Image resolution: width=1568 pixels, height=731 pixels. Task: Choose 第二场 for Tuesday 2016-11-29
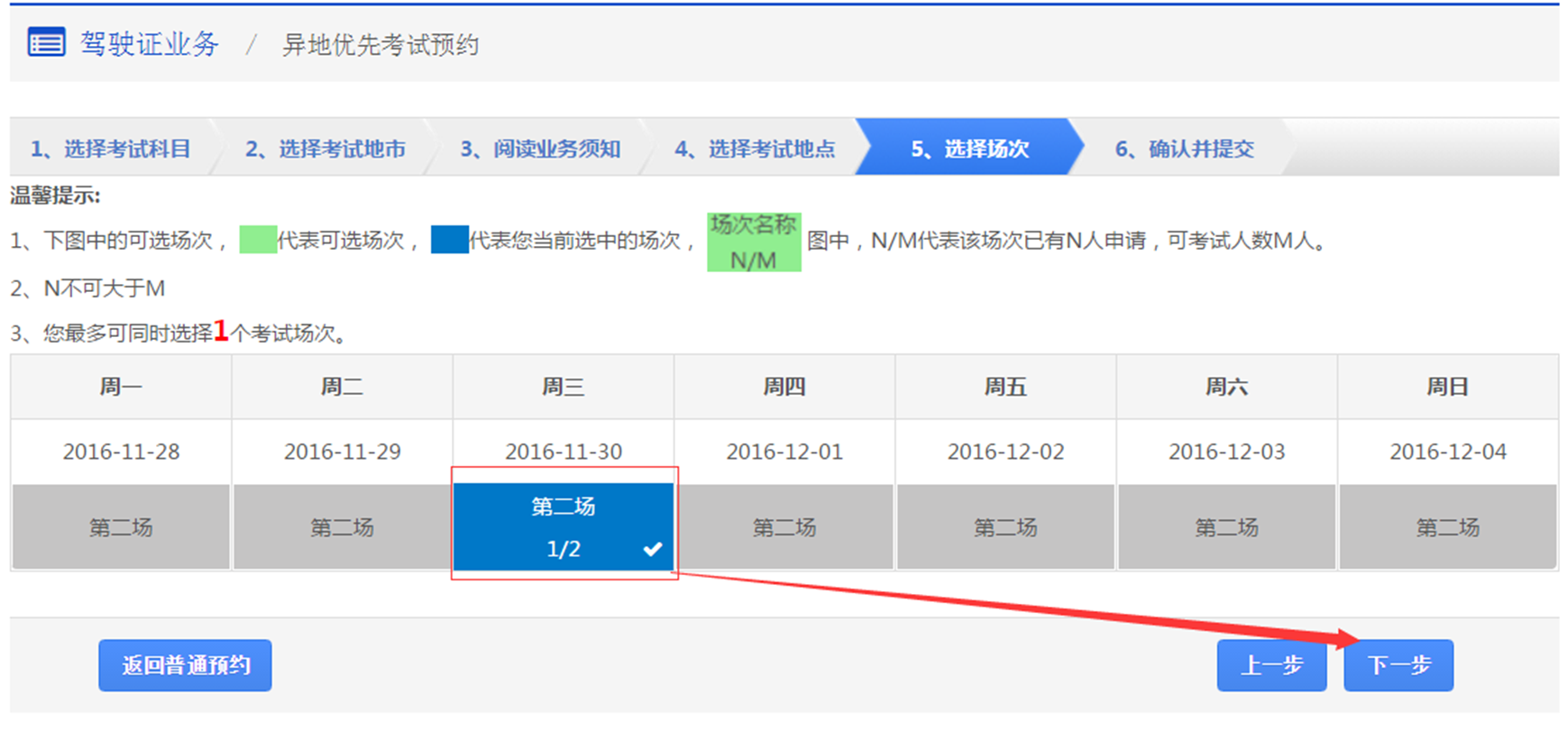point(342,527)
